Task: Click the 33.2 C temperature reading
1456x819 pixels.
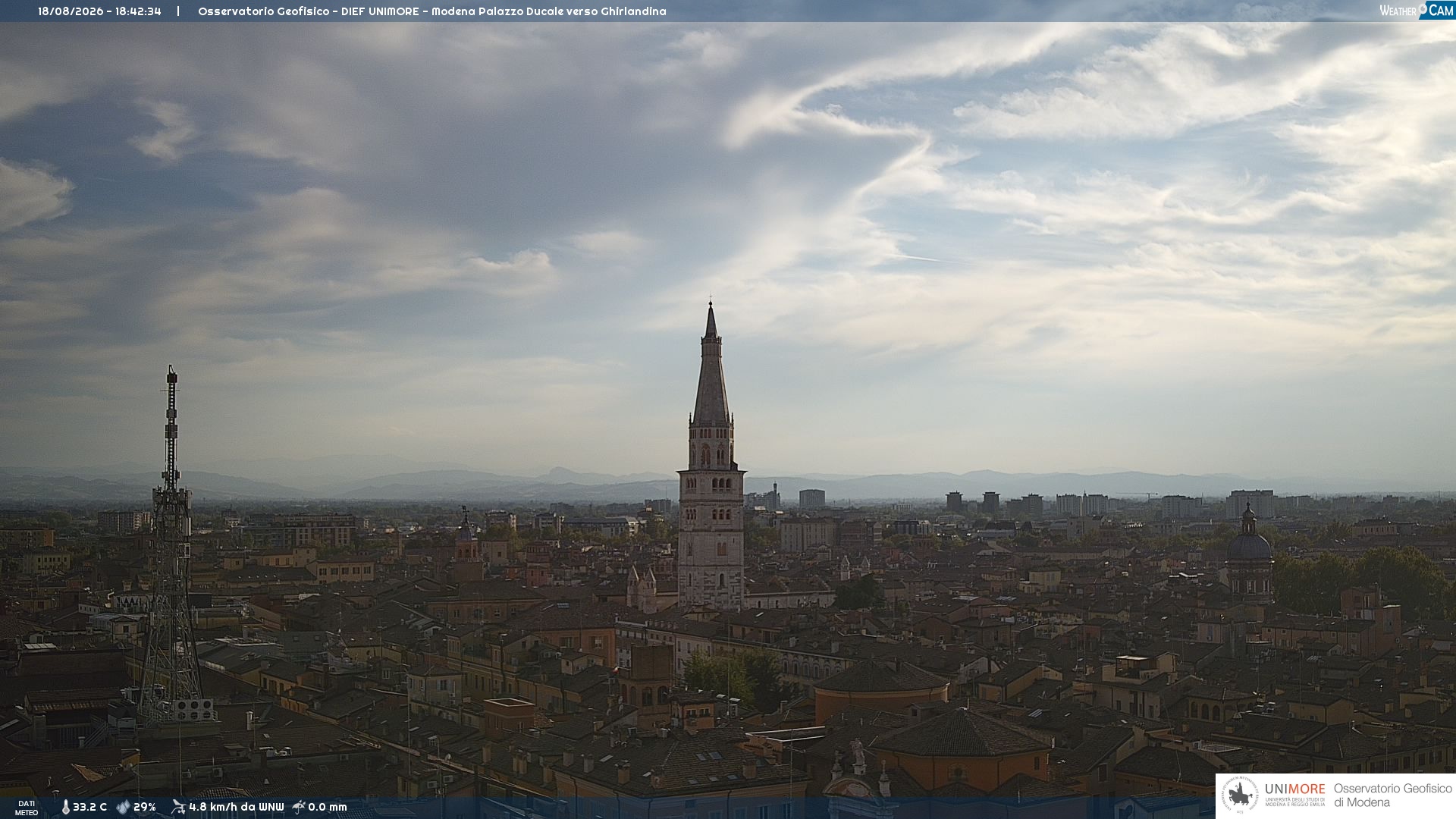Action: (89, 808)
